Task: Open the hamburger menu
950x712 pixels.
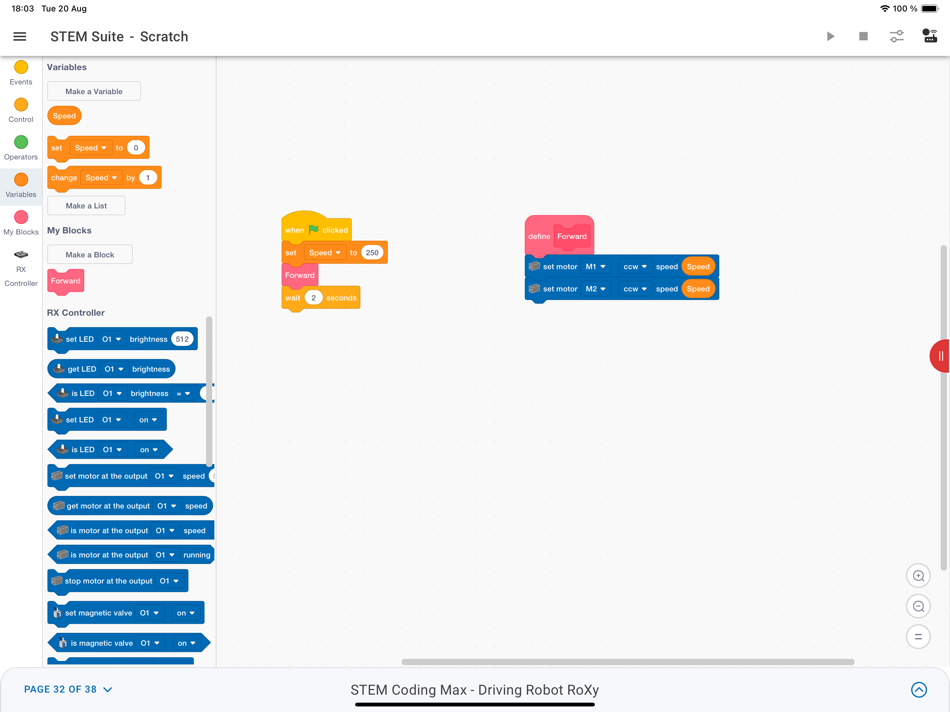Action: point(19,36)
